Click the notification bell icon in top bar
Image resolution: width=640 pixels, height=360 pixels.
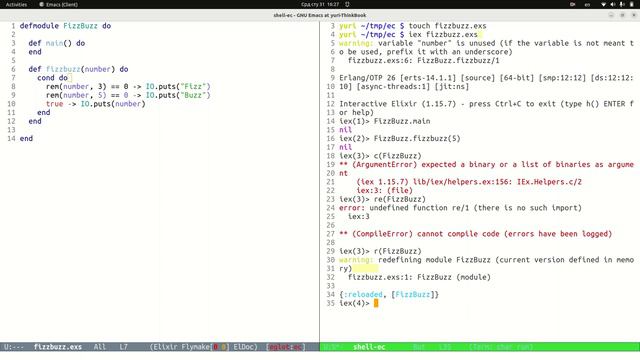coord(347,4)
